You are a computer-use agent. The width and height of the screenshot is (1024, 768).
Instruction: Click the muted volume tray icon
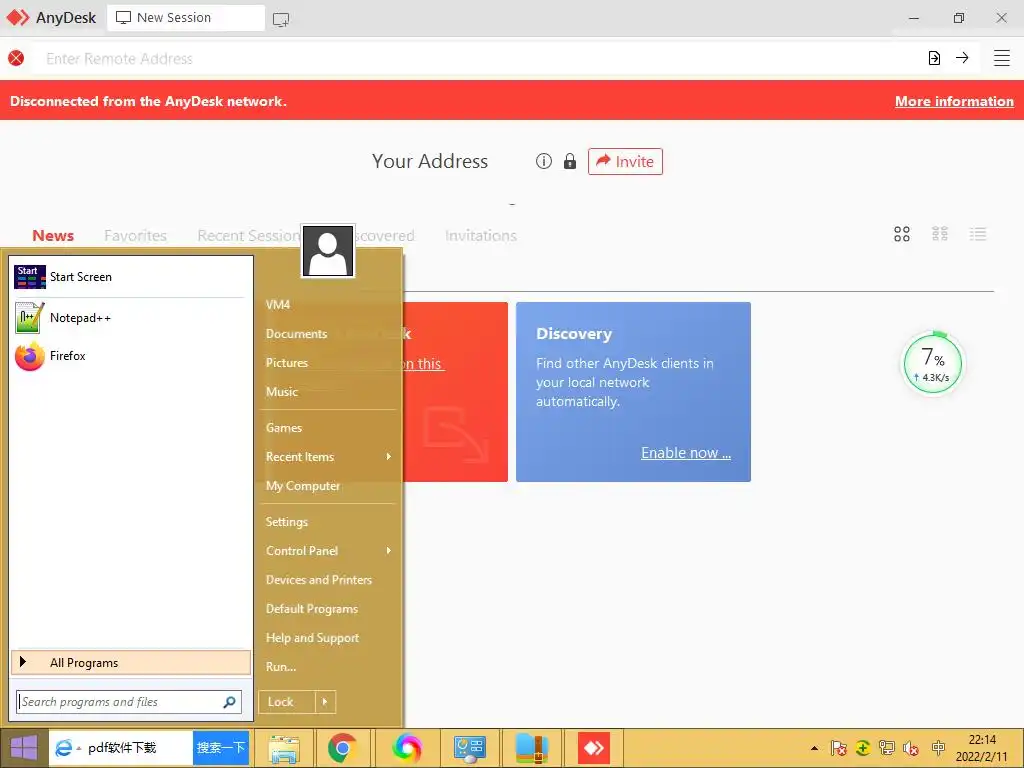coord(910,748)
